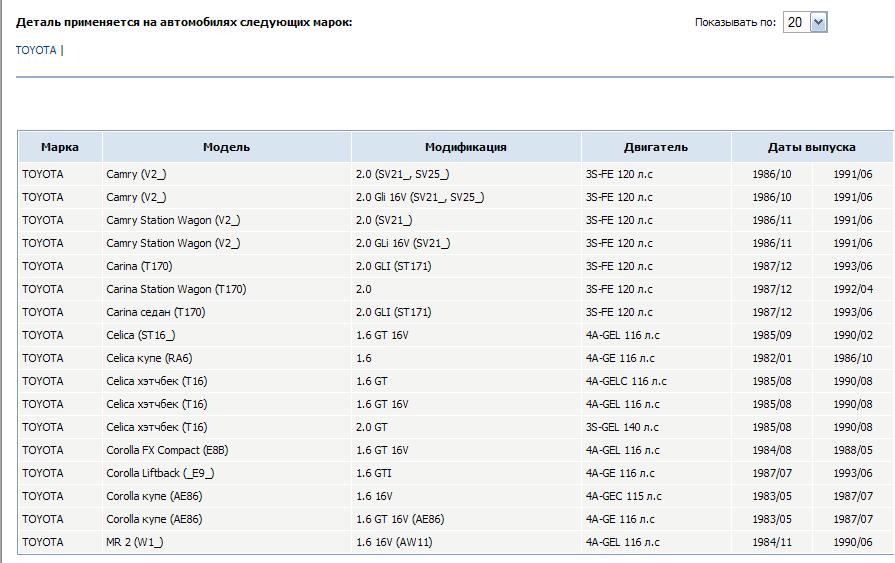
Task: Select the Celica купе (RA6) model cell
Action: tap(149, 358)
